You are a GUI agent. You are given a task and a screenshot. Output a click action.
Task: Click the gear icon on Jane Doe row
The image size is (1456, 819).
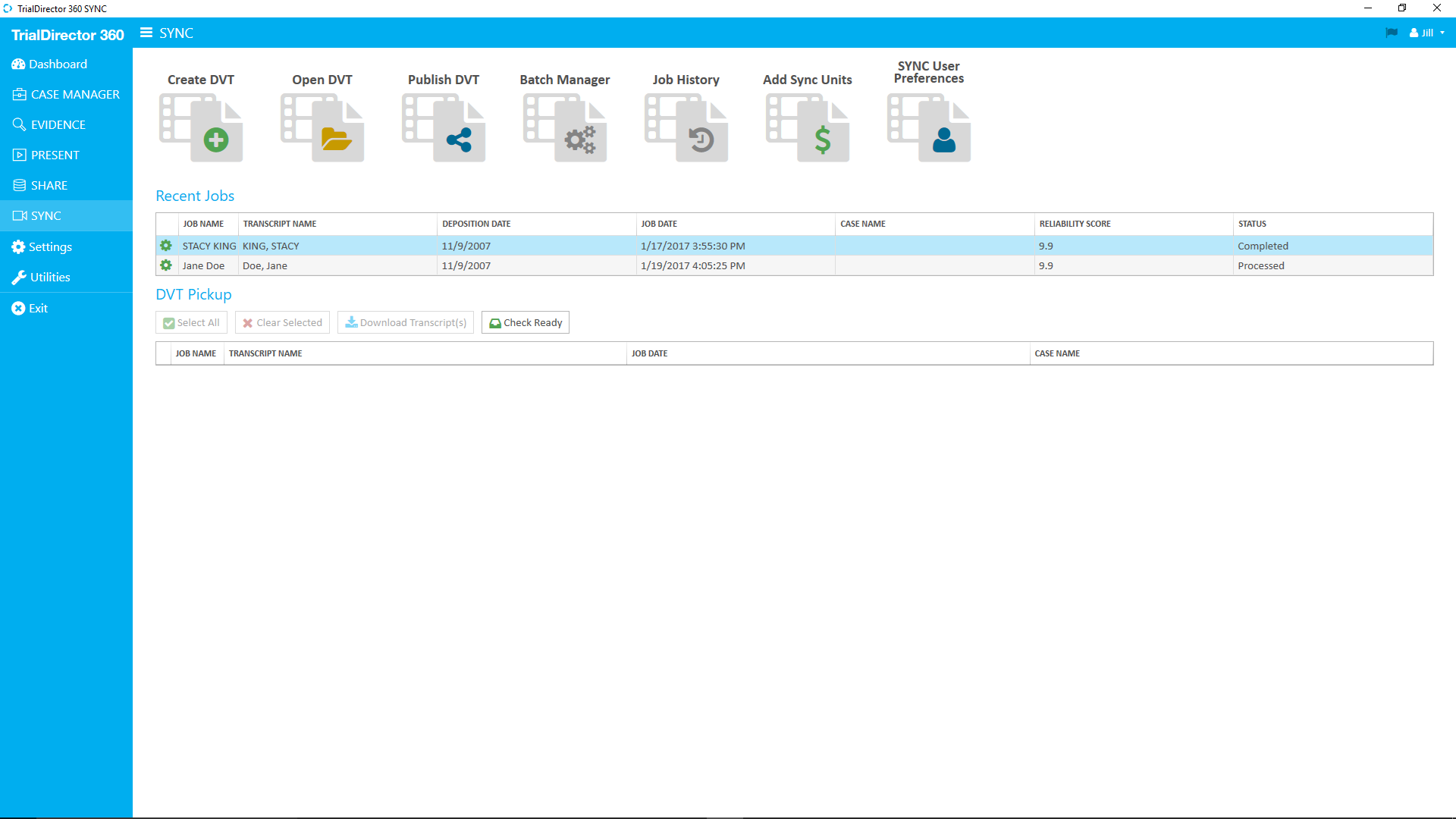(166, 265)
